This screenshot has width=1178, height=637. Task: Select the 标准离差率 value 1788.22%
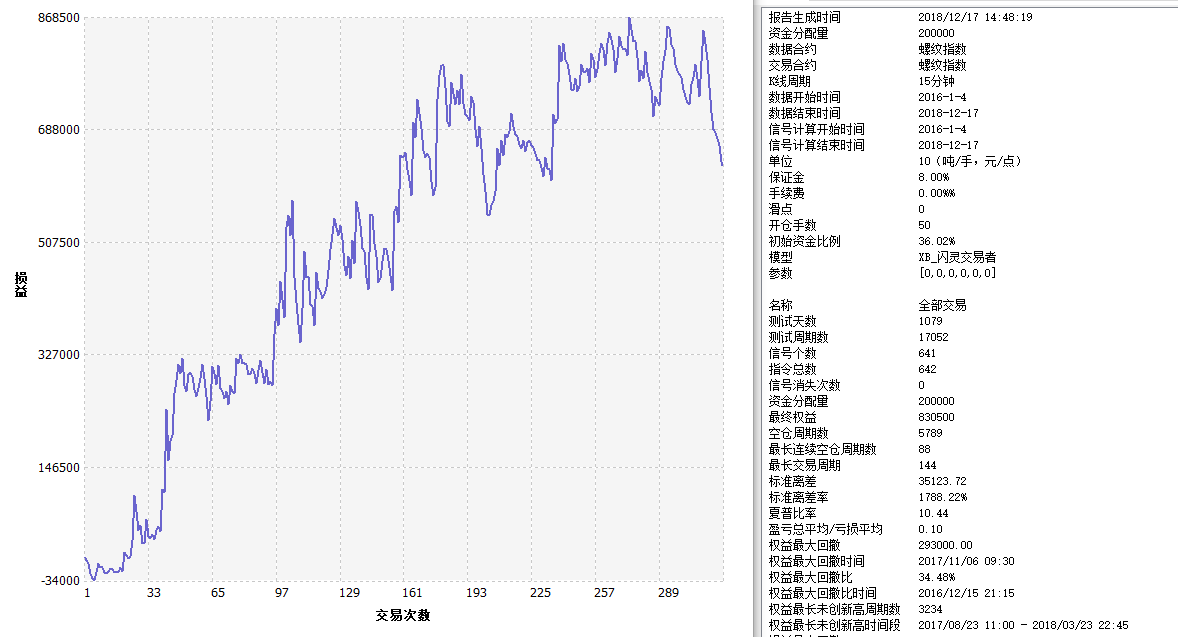coord(942,497)
